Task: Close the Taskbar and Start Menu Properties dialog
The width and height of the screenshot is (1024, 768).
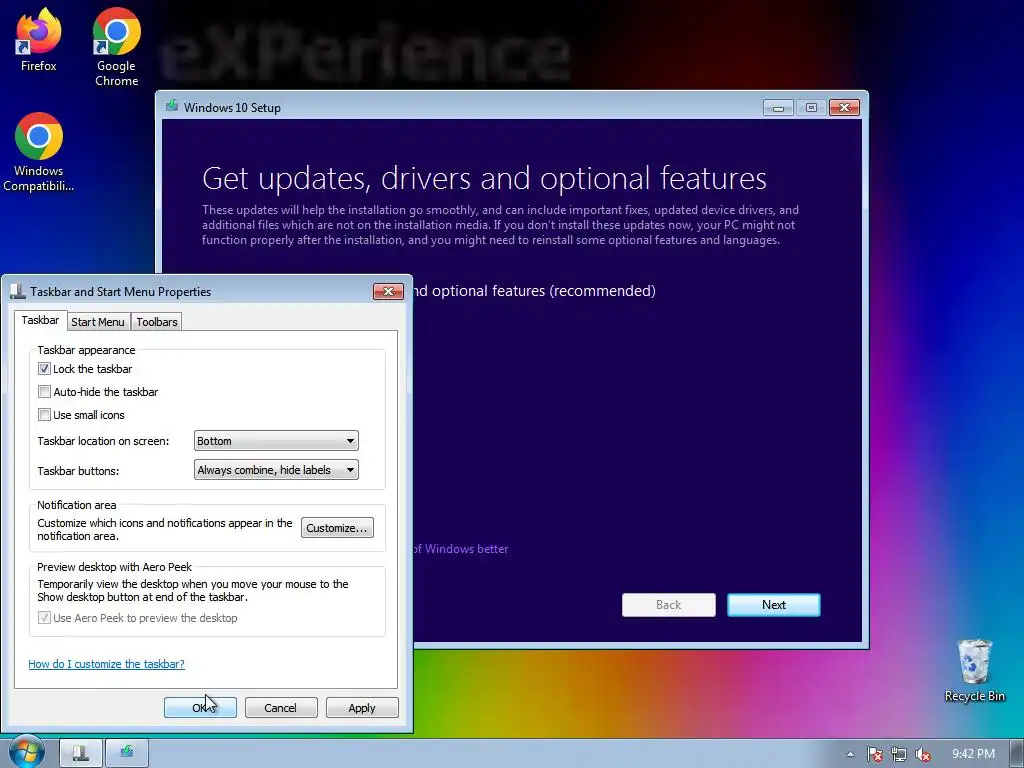Action: tap(388, 291)
